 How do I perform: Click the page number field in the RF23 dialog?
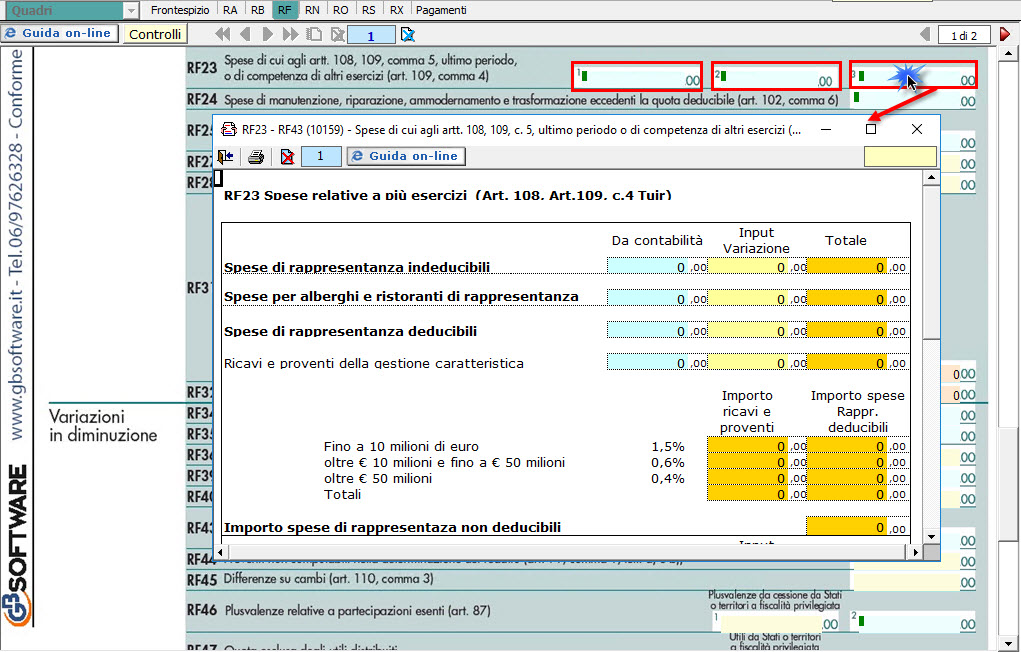click(x=321, y=156)
